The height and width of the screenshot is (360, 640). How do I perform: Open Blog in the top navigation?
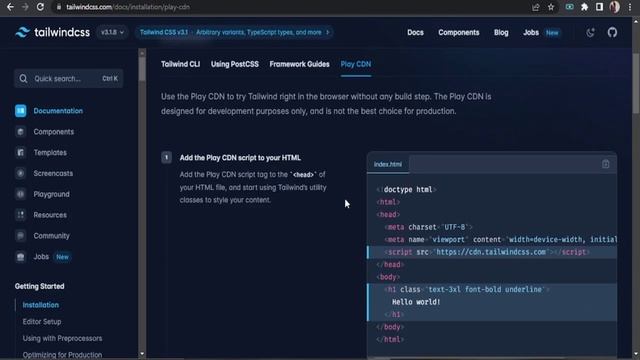point(501,33)
